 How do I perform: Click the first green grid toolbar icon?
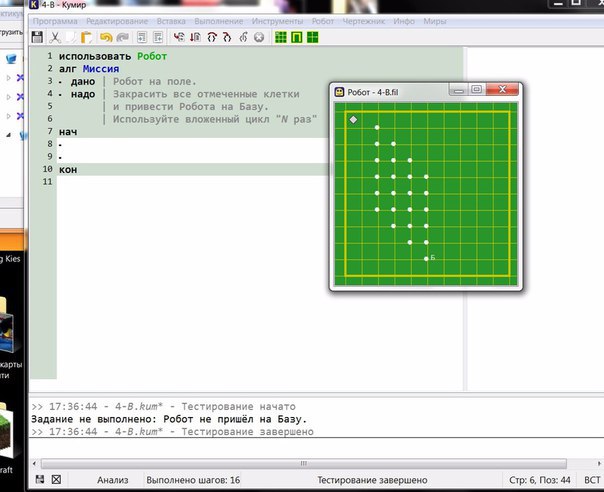pyautogui.click(x=280, y=38)
